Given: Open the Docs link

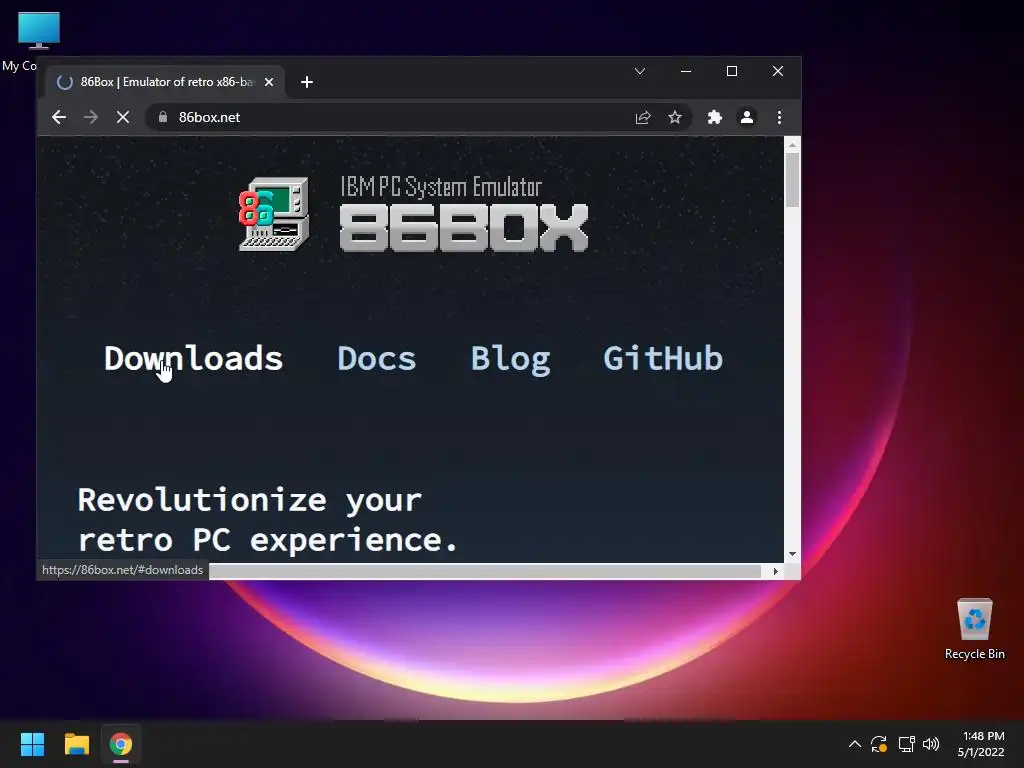Looking at the screenshot, I should (376, 359).
